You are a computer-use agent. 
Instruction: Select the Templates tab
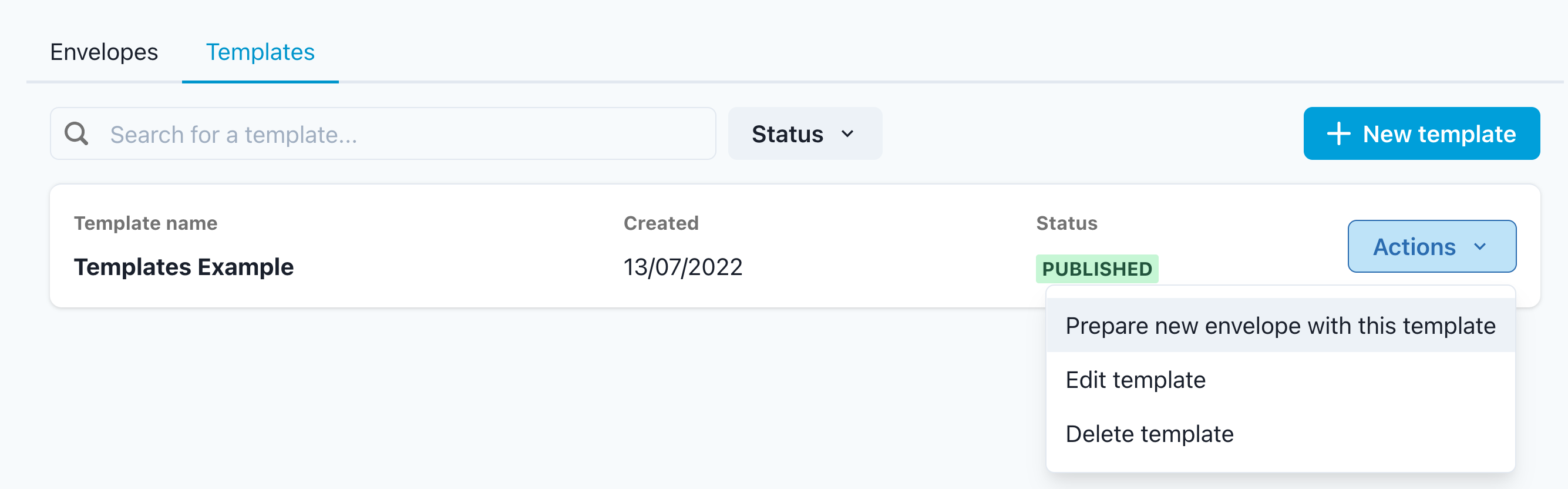tap(260, 52)
